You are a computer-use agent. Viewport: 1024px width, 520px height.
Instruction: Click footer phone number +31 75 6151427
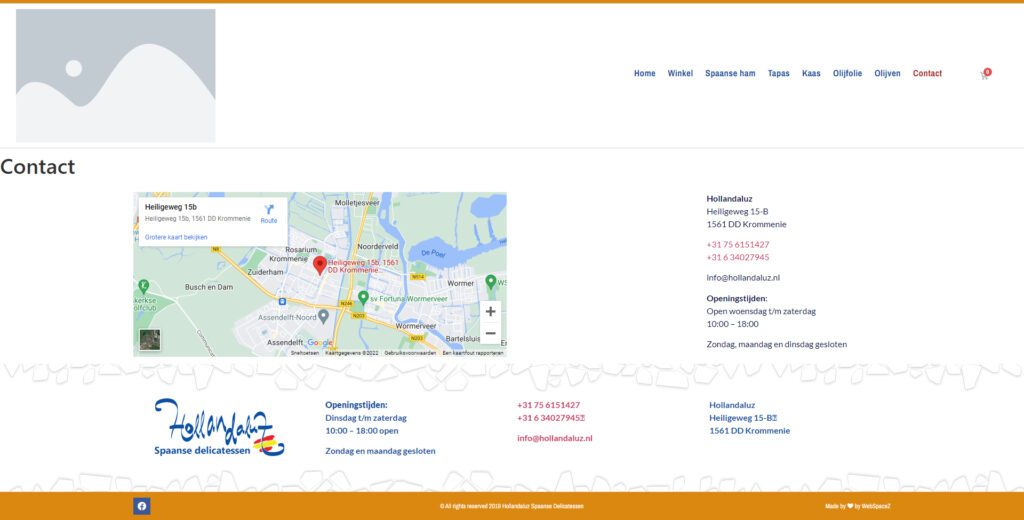pos(549,405)
